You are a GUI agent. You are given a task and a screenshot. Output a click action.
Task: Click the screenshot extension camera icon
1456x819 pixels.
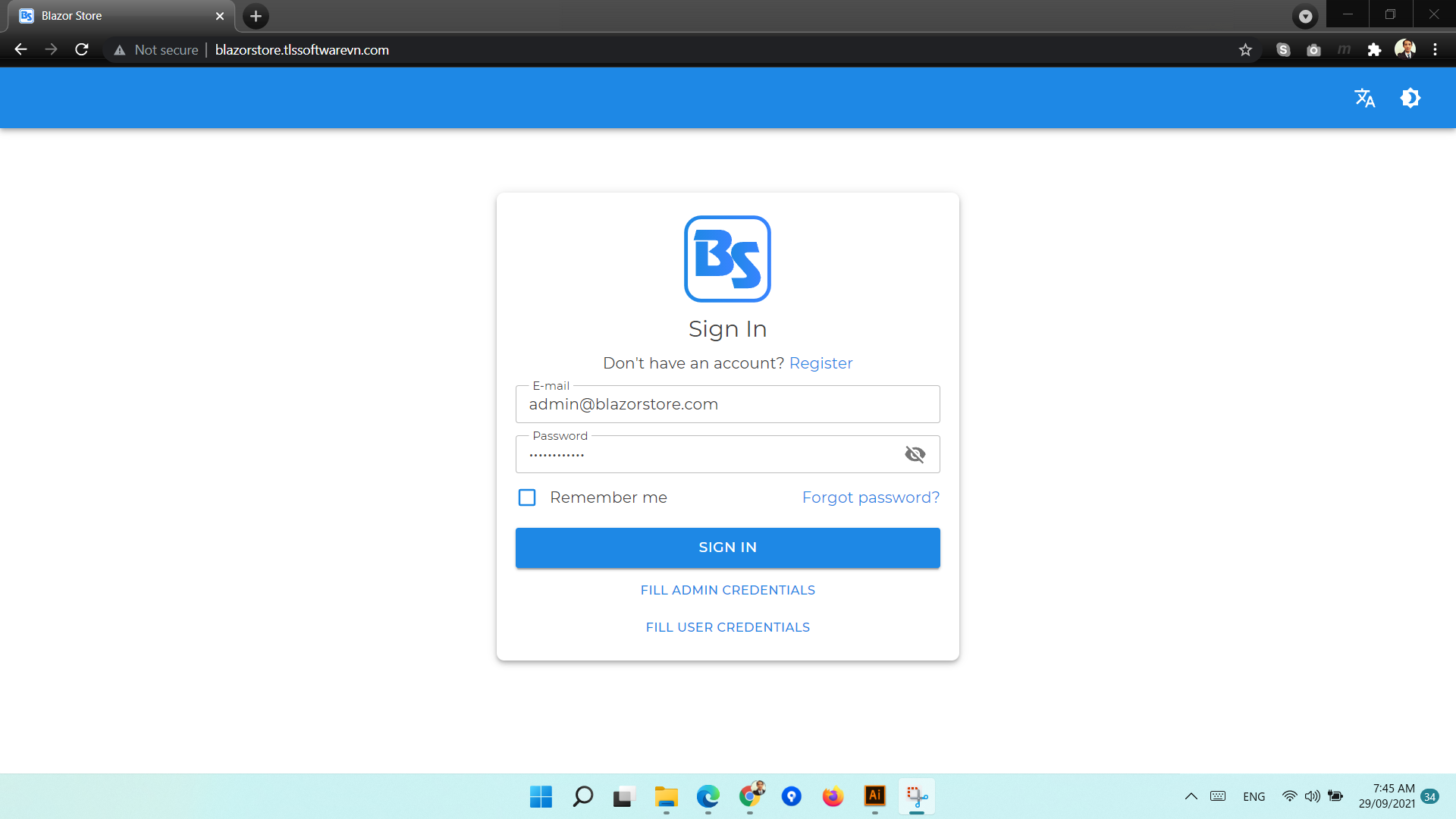coord(1314,49)
